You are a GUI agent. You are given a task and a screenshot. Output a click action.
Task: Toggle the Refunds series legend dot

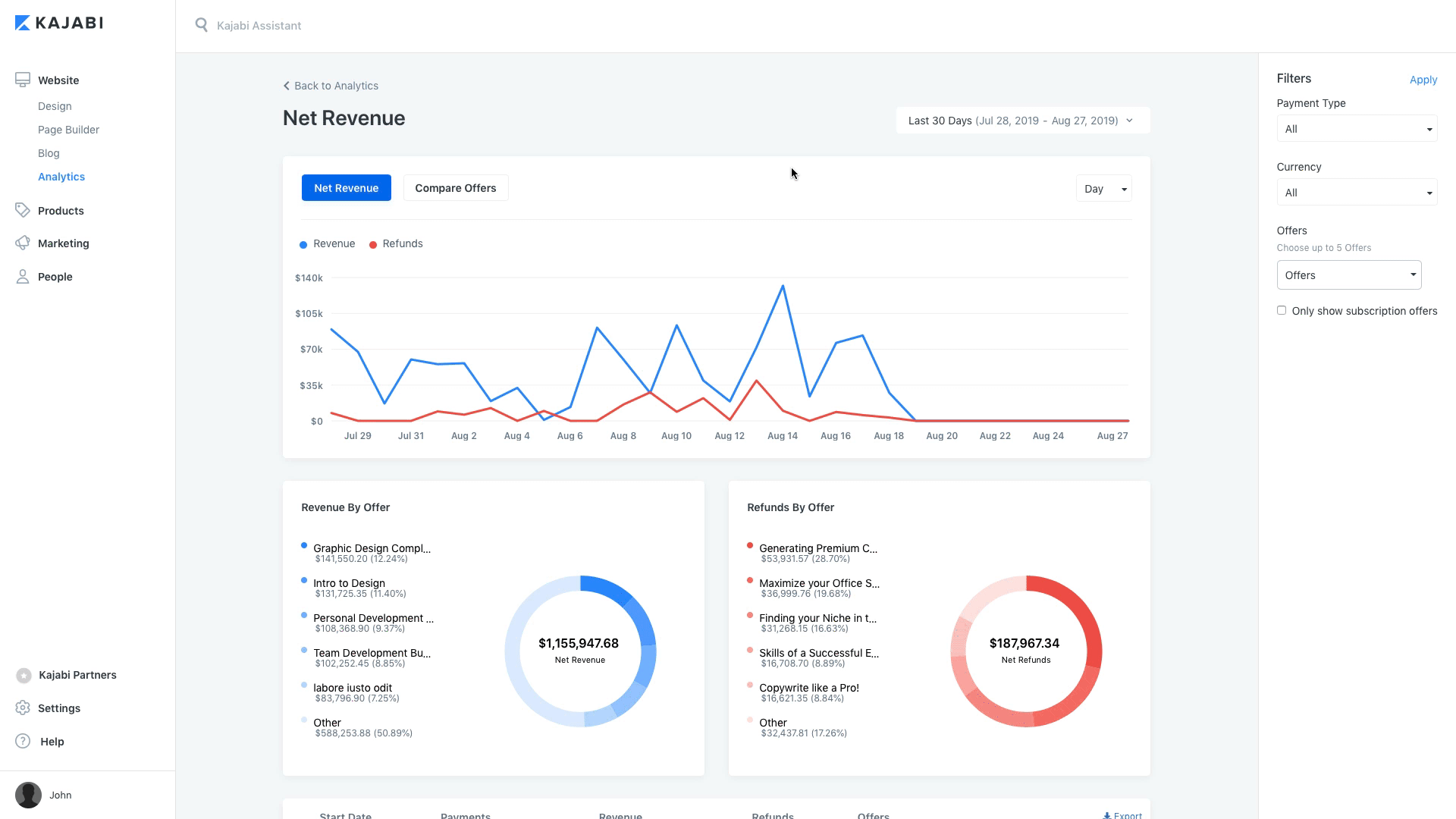coord(373,244)
